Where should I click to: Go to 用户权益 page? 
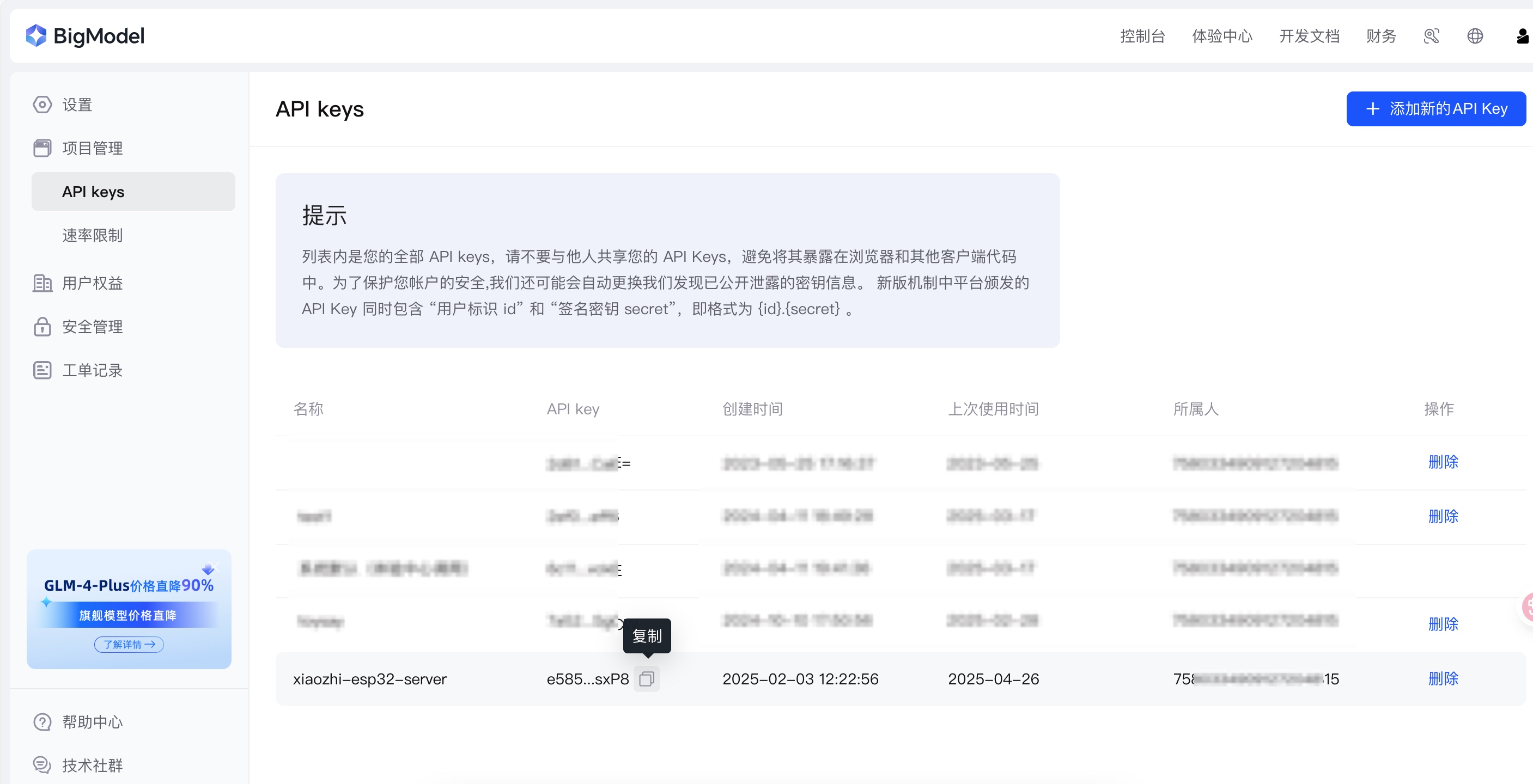coord(92,283)
